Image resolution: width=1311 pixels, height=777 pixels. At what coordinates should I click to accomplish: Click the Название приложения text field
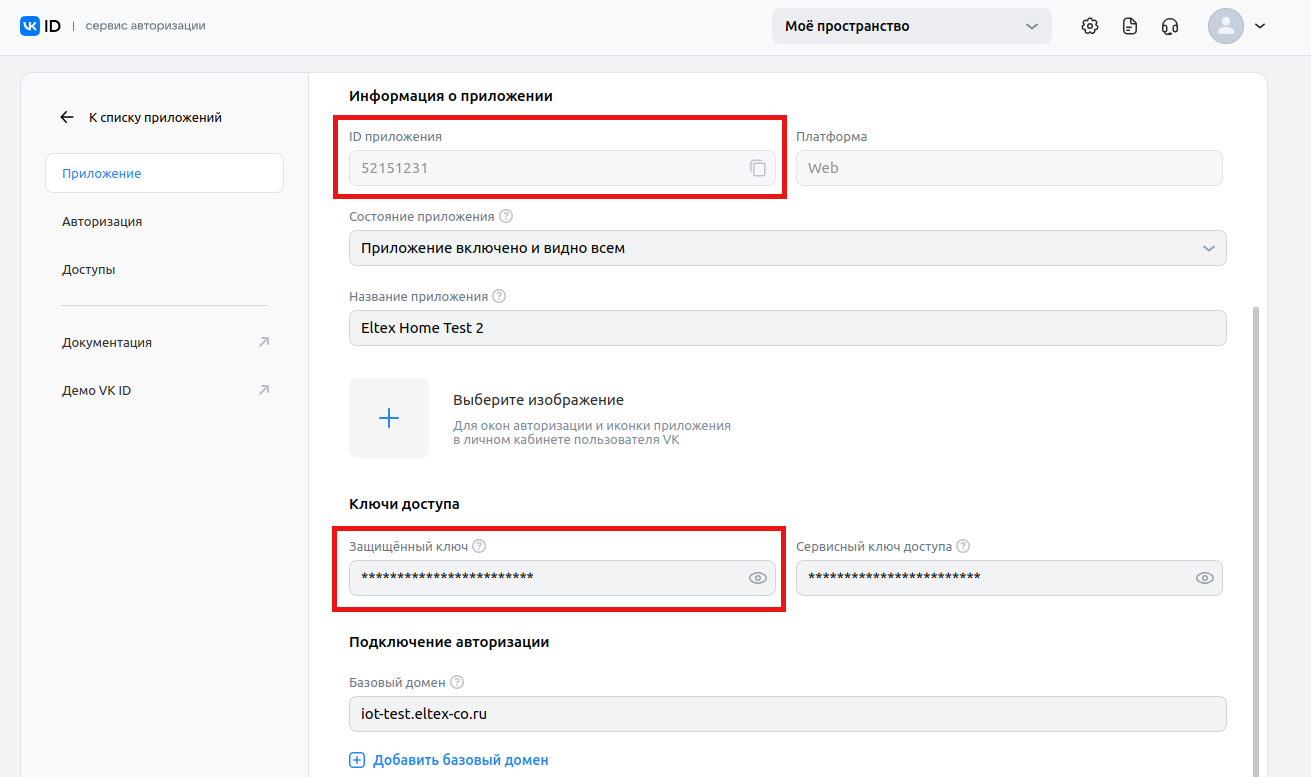(x=787, y=328)
